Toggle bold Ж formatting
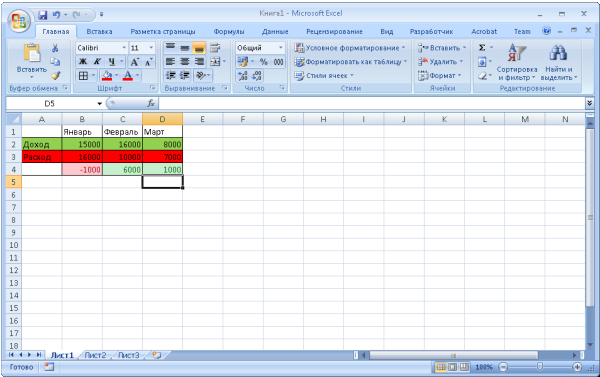The height and width of the screenshot is (377, 600). [x=83, y=62]
